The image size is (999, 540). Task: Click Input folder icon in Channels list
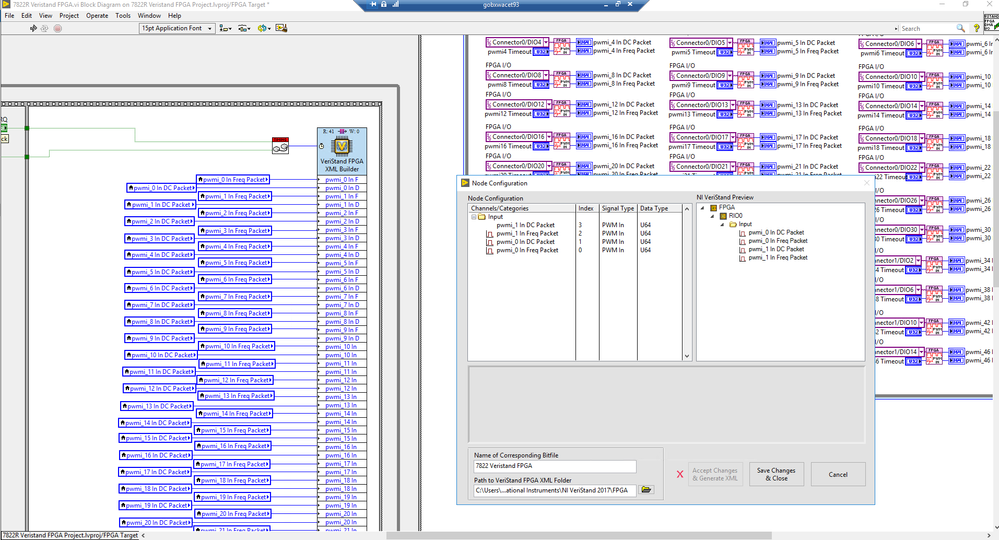(482, 217)
